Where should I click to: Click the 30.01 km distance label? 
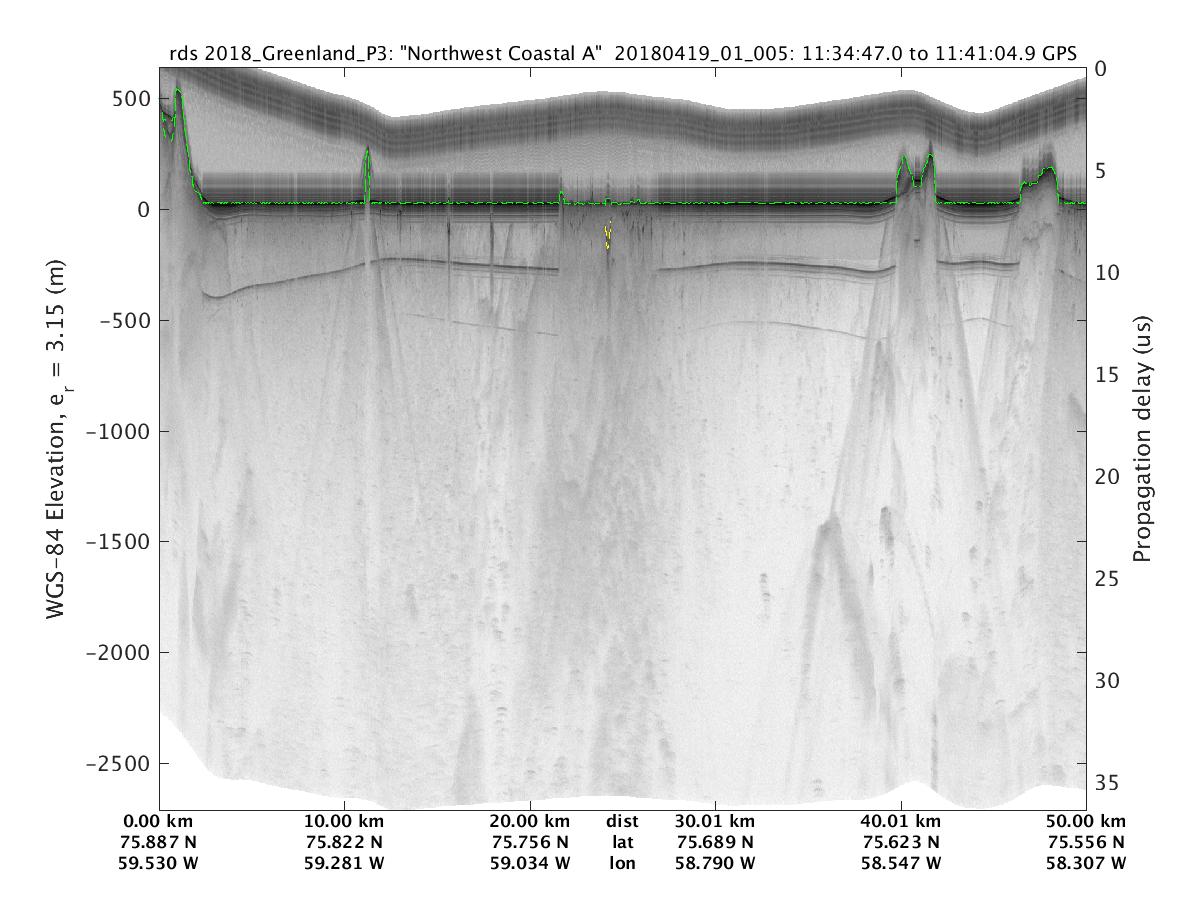(x=715, y=822)
